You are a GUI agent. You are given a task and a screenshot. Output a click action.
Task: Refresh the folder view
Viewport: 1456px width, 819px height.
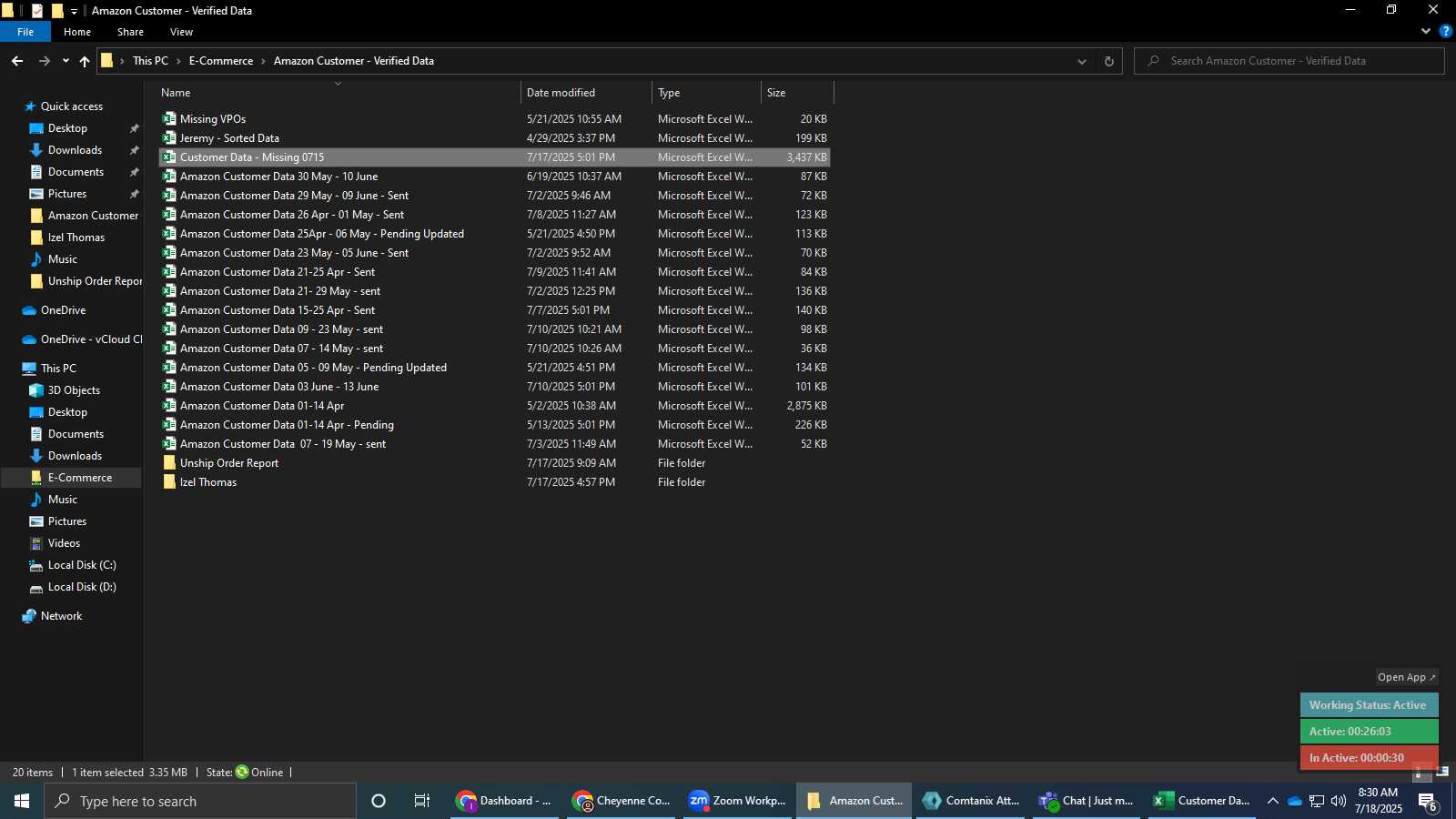(1108, 62)
